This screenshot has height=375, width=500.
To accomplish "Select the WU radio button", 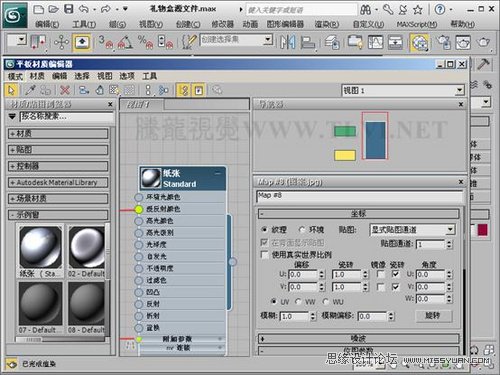I will 326,301.
